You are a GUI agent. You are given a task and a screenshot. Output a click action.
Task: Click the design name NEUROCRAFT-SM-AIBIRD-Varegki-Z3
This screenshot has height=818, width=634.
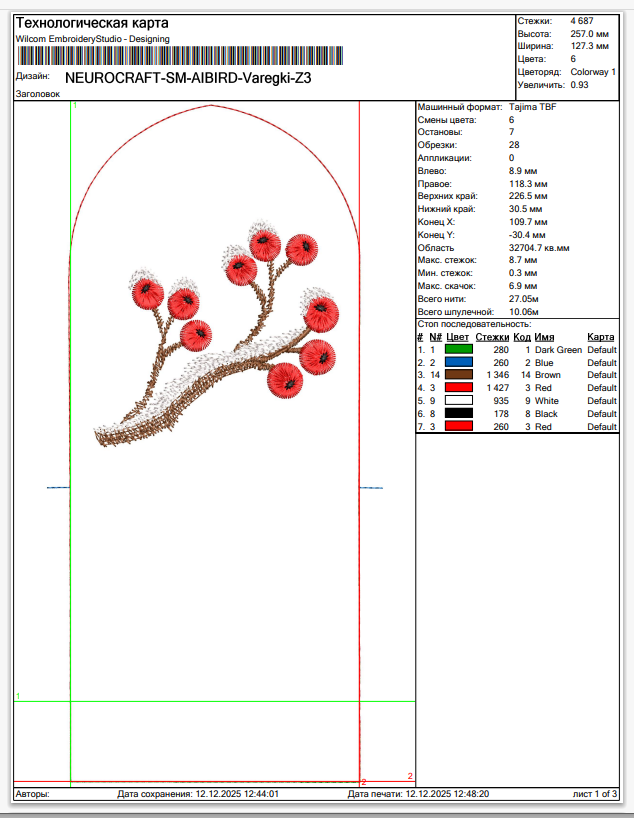(x=188, y=77)
